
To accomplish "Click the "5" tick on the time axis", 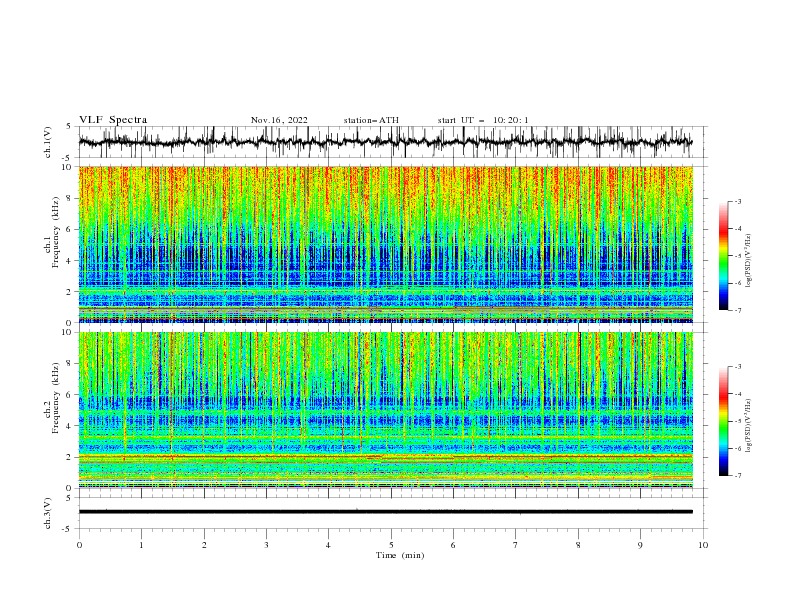I will (391, 545).
